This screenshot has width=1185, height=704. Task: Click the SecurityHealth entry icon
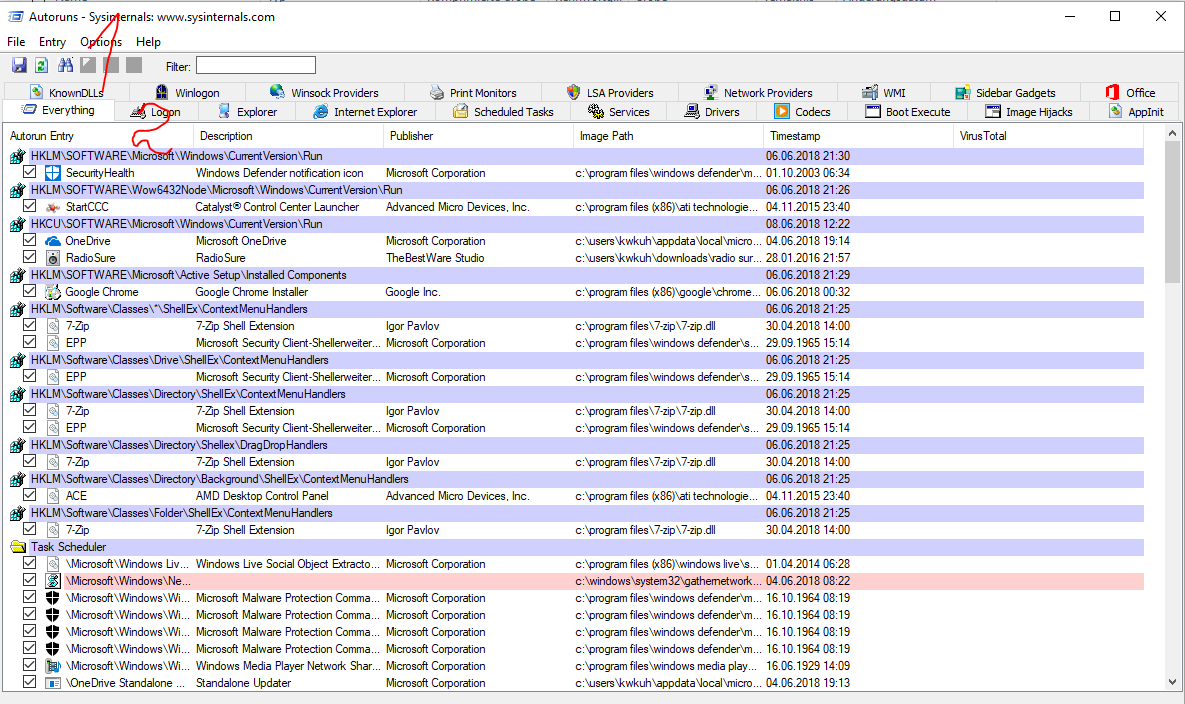[53, 173]
